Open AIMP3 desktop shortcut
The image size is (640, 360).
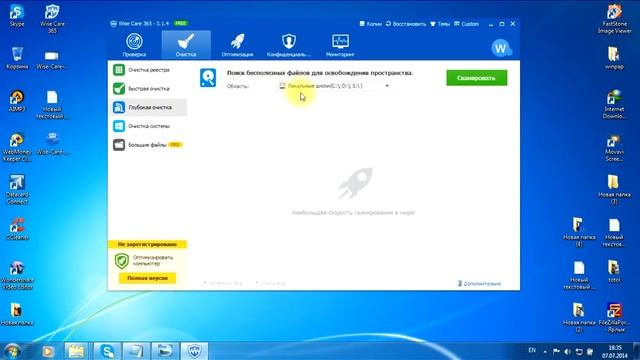point(17,101)
